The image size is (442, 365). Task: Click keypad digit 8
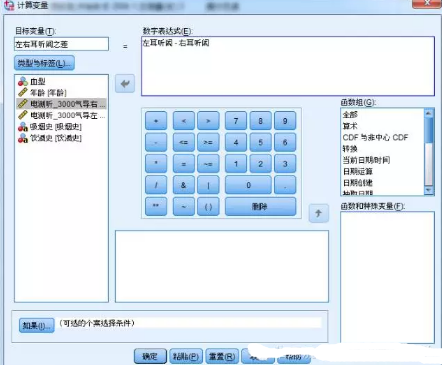(x=260, y=121)
